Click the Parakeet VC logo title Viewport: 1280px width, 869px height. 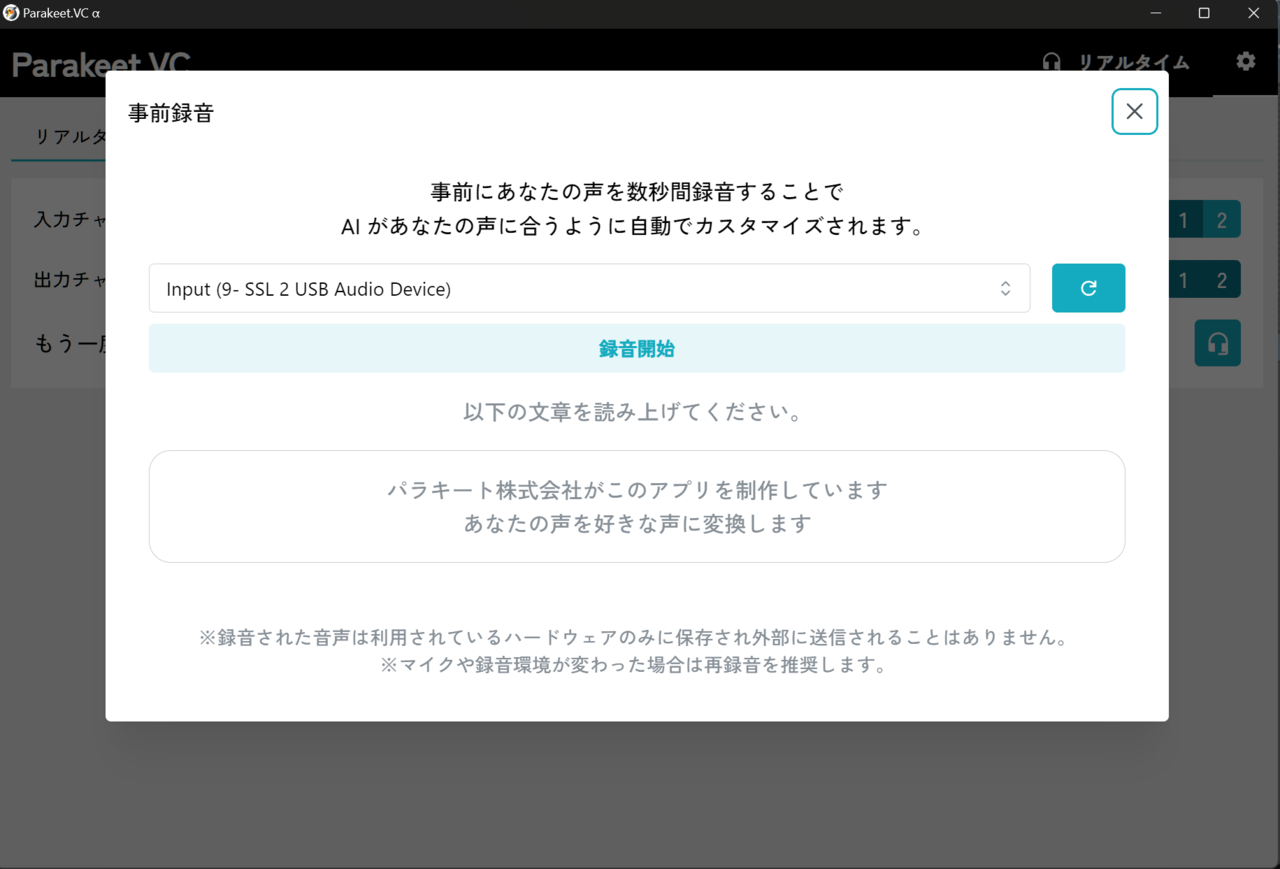click(x=100, y=65)
